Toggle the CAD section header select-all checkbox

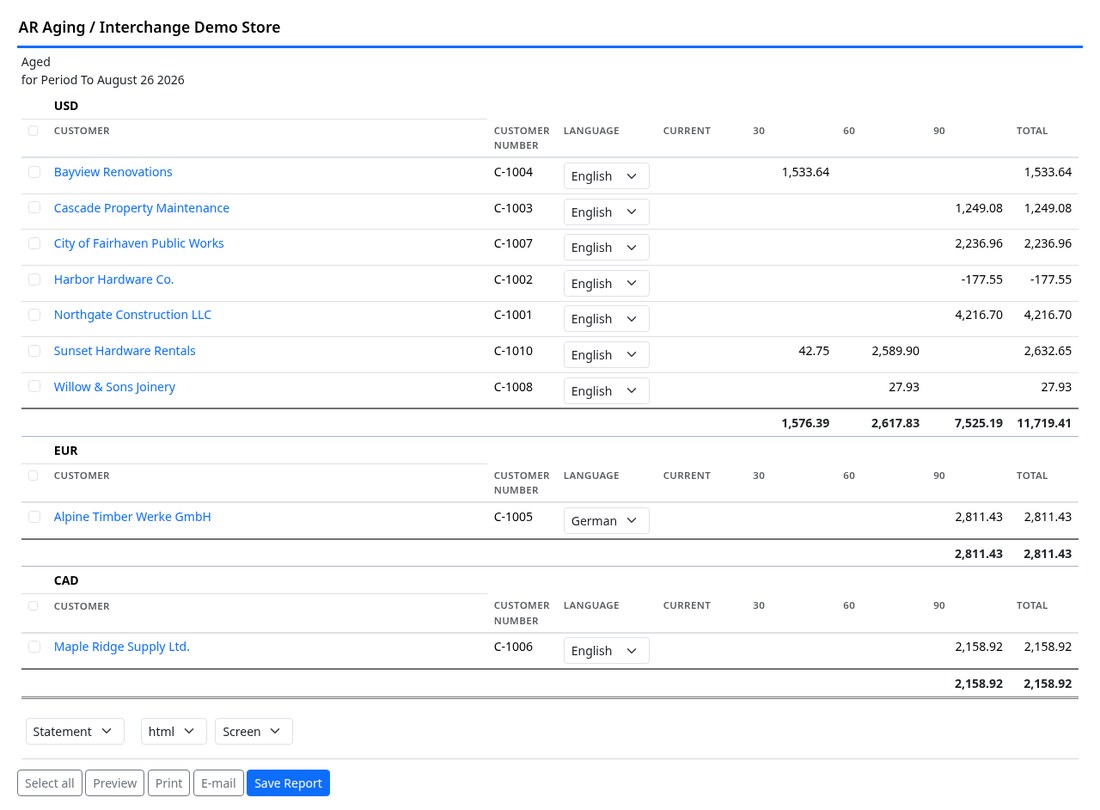pyautogui.click(x=33, y=606)
